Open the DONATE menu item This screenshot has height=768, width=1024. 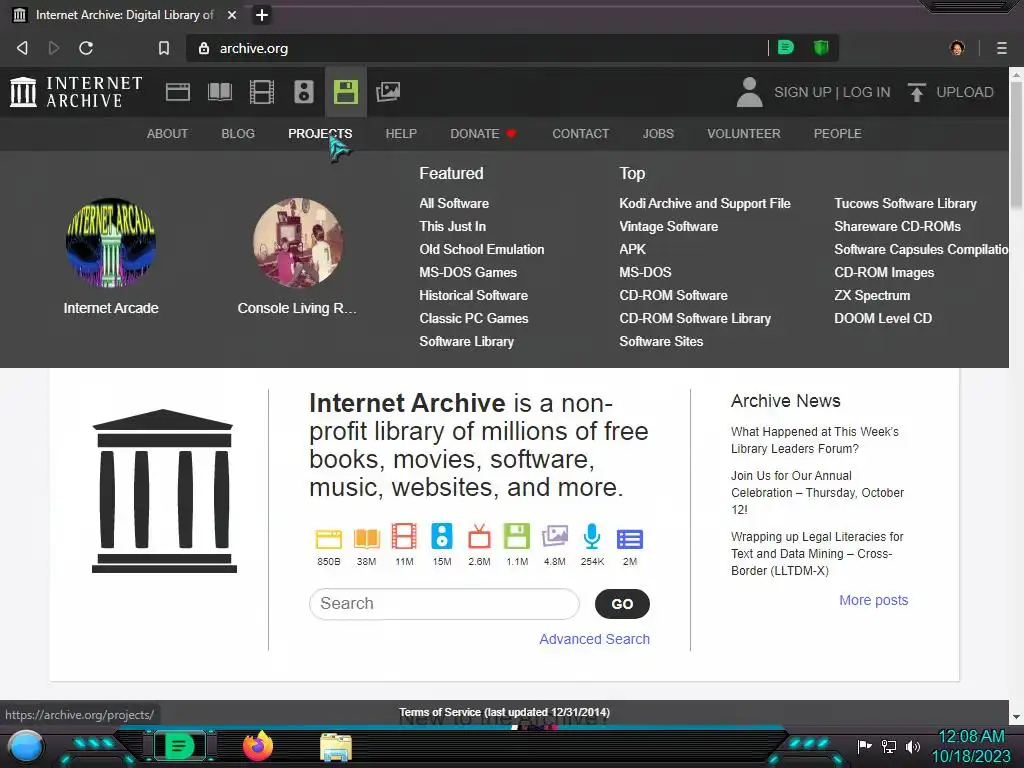coord(483,133)
